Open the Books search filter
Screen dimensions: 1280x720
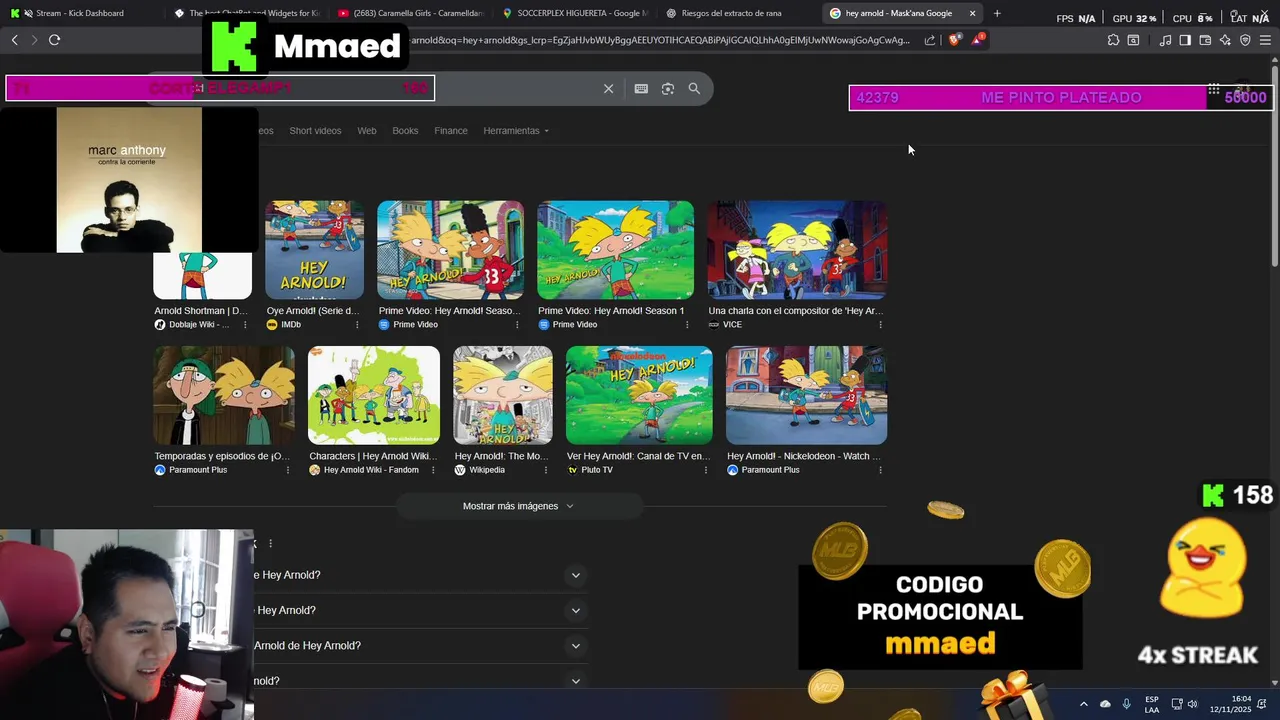(x=405, y=131)
